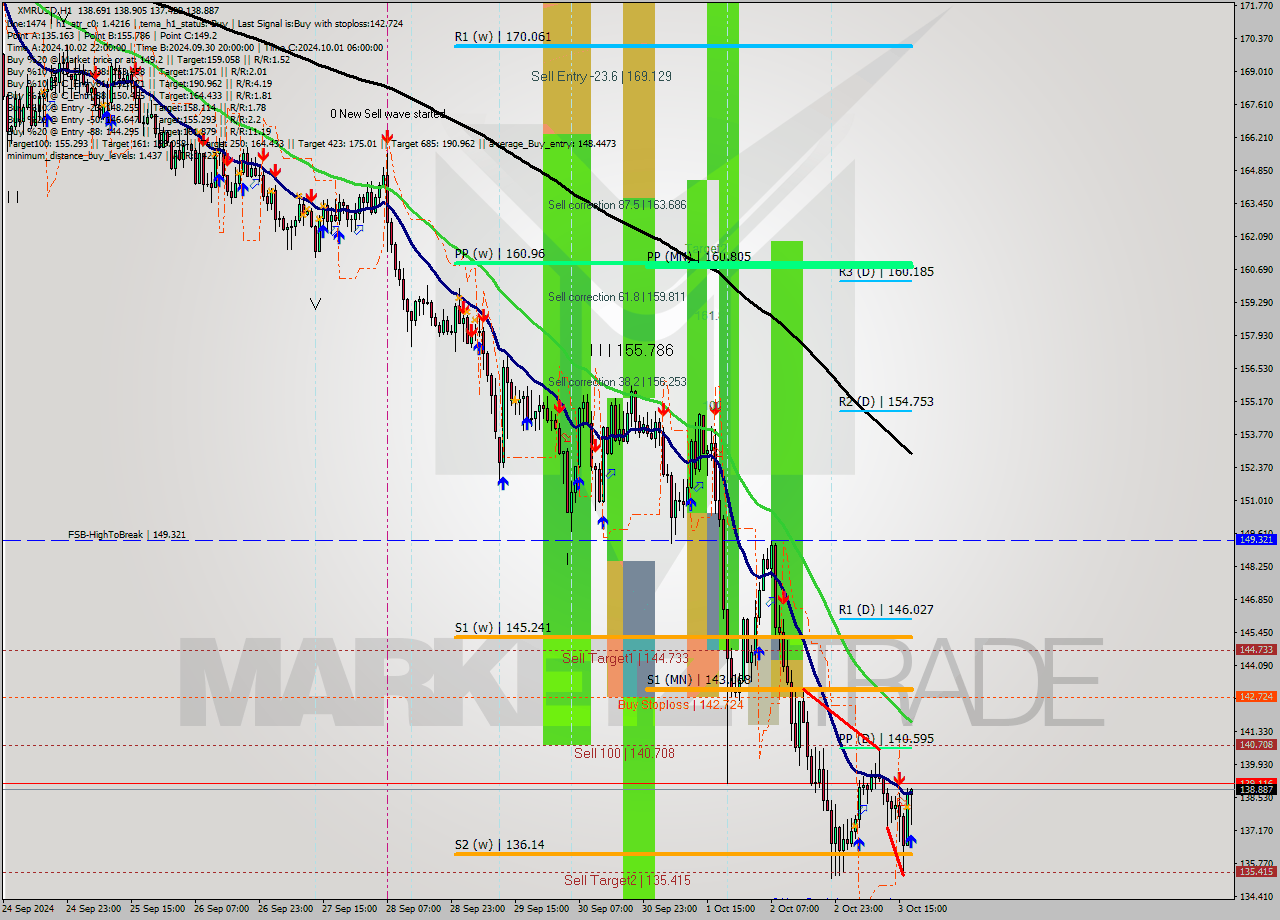Click the 'R3 (D) | 160.185' label

[886, 271]
